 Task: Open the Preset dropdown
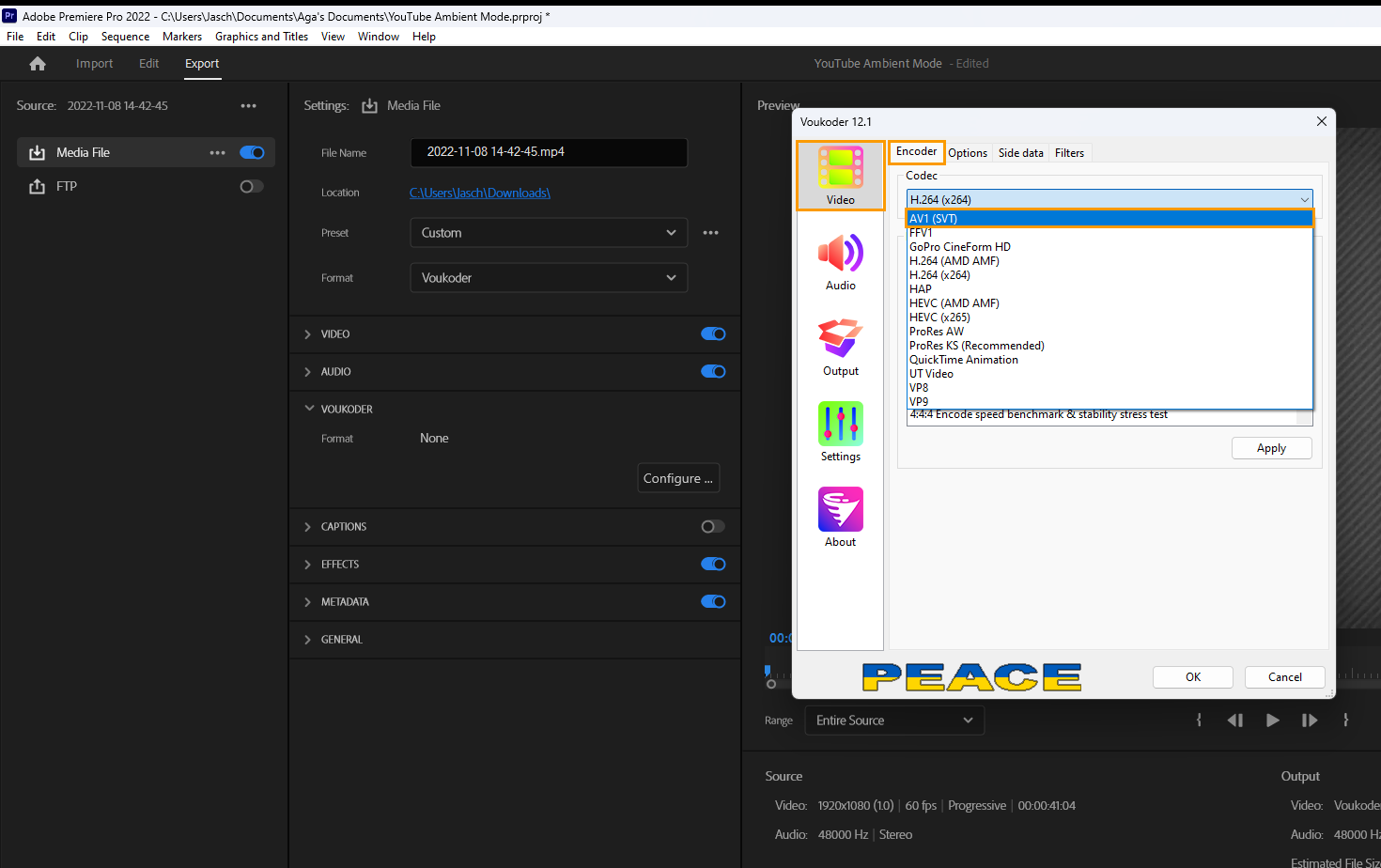(x=549, y=233)
